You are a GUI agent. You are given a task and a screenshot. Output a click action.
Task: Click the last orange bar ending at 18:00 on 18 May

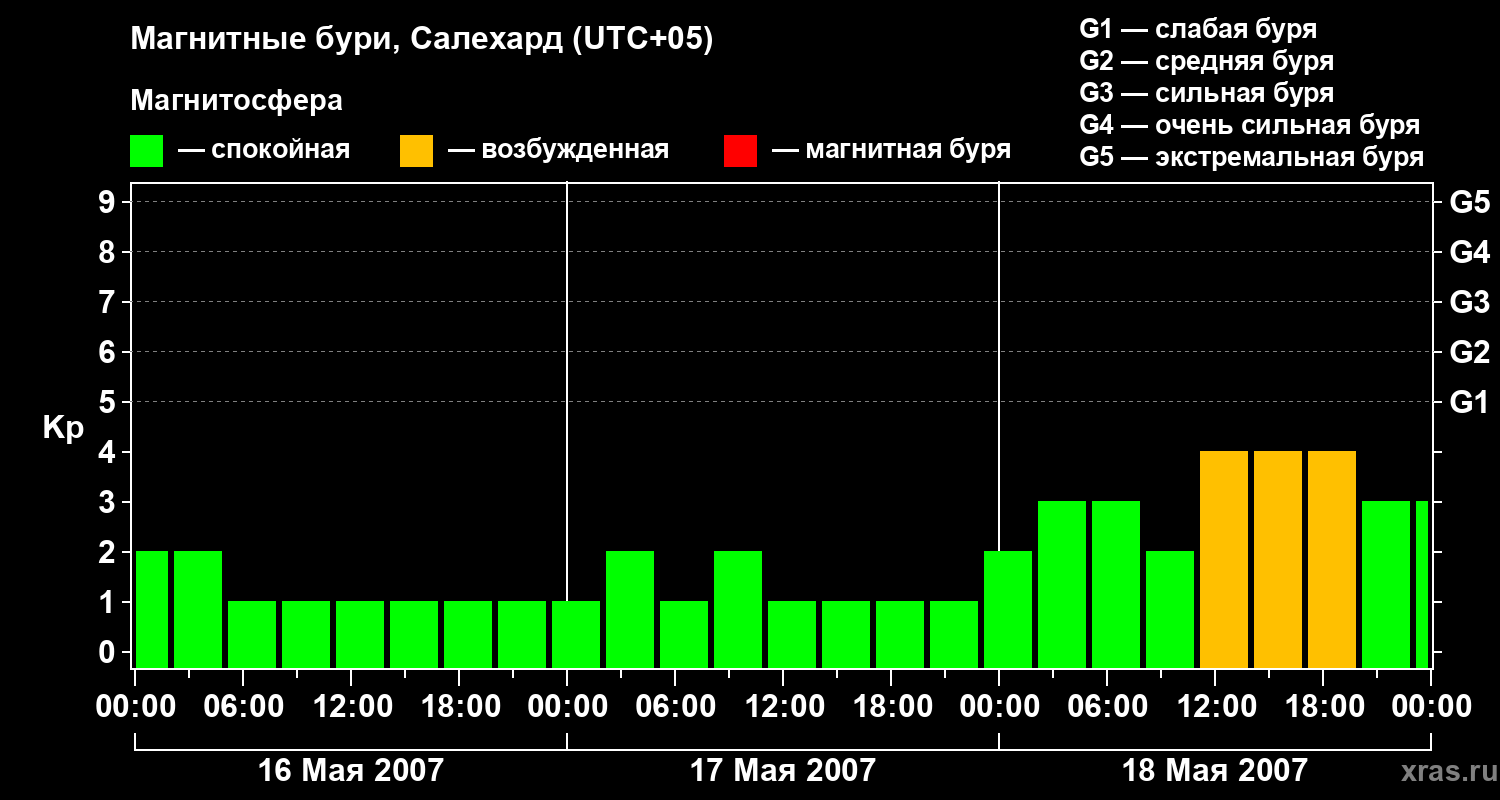[1332, 559]
